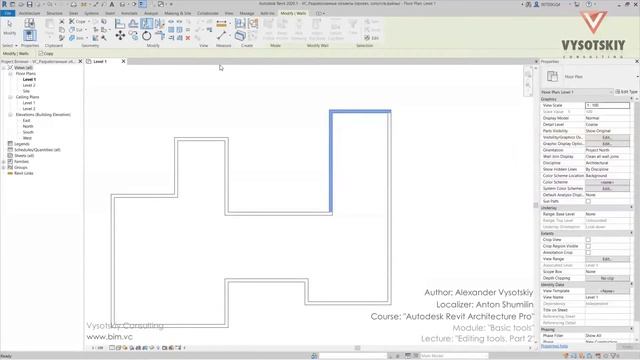Click the Measure Between Two References icon

click(x=221, y=36)
